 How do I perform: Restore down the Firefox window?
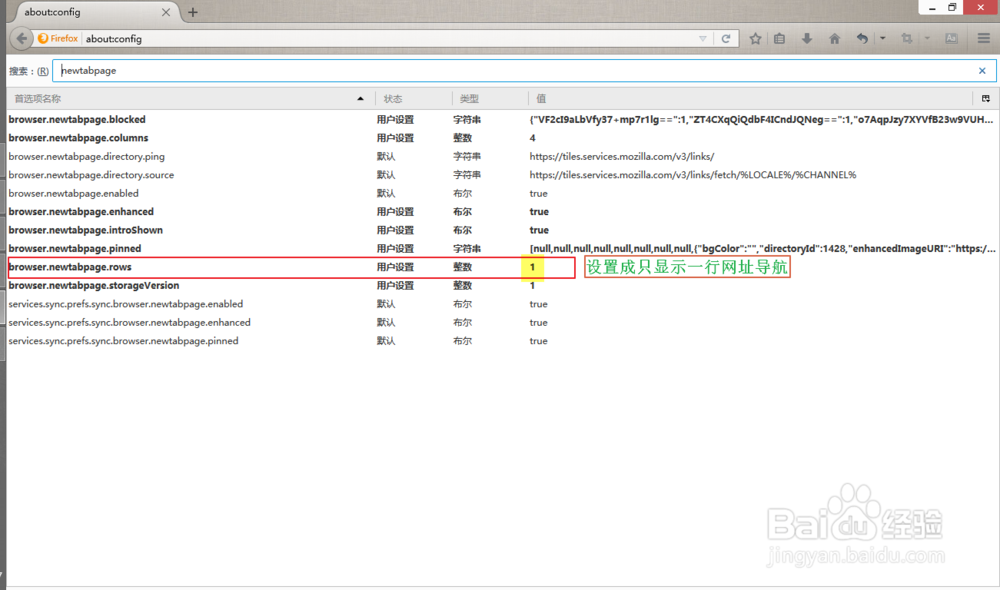[952, 8]
